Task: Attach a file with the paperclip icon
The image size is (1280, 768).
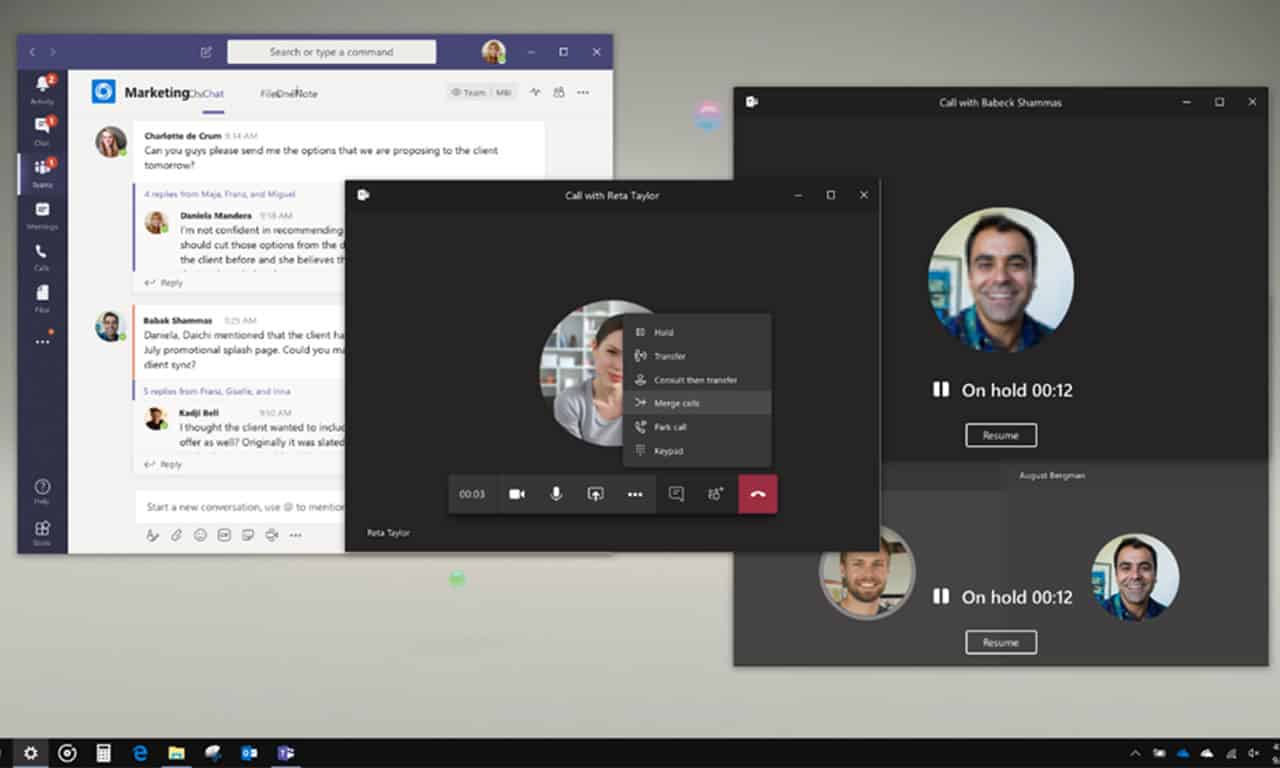Action: click(x=176, y=535)
